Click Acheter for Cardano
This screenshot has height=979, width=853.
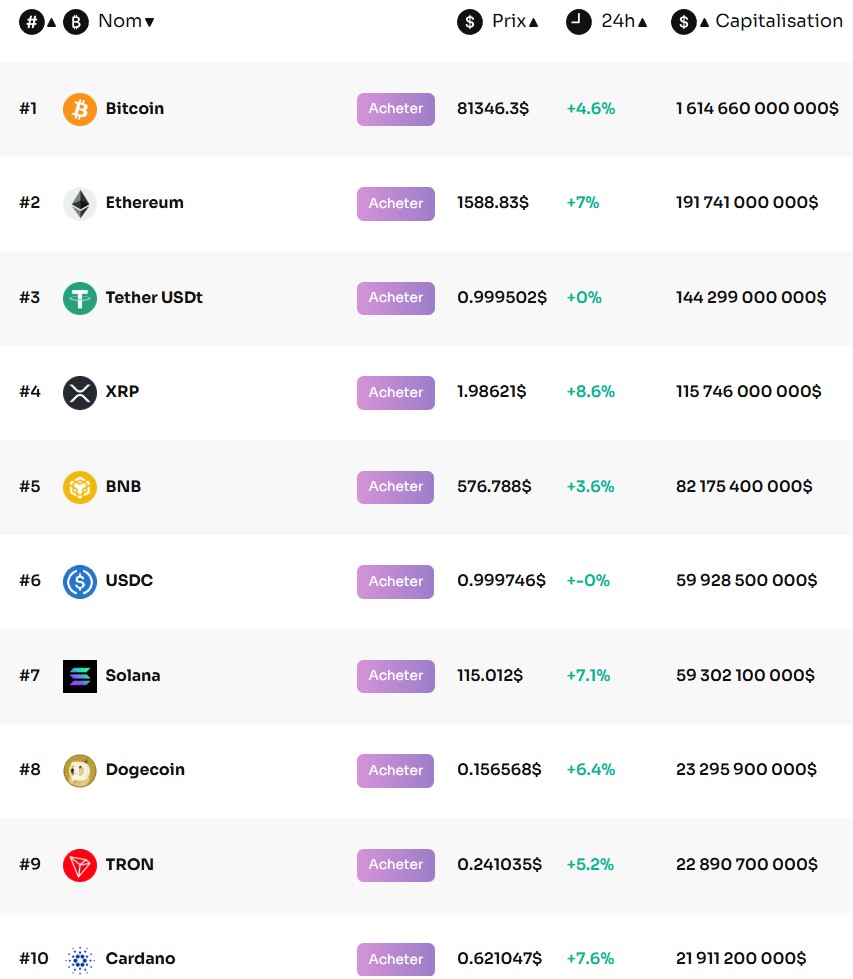tap(395, 959)
